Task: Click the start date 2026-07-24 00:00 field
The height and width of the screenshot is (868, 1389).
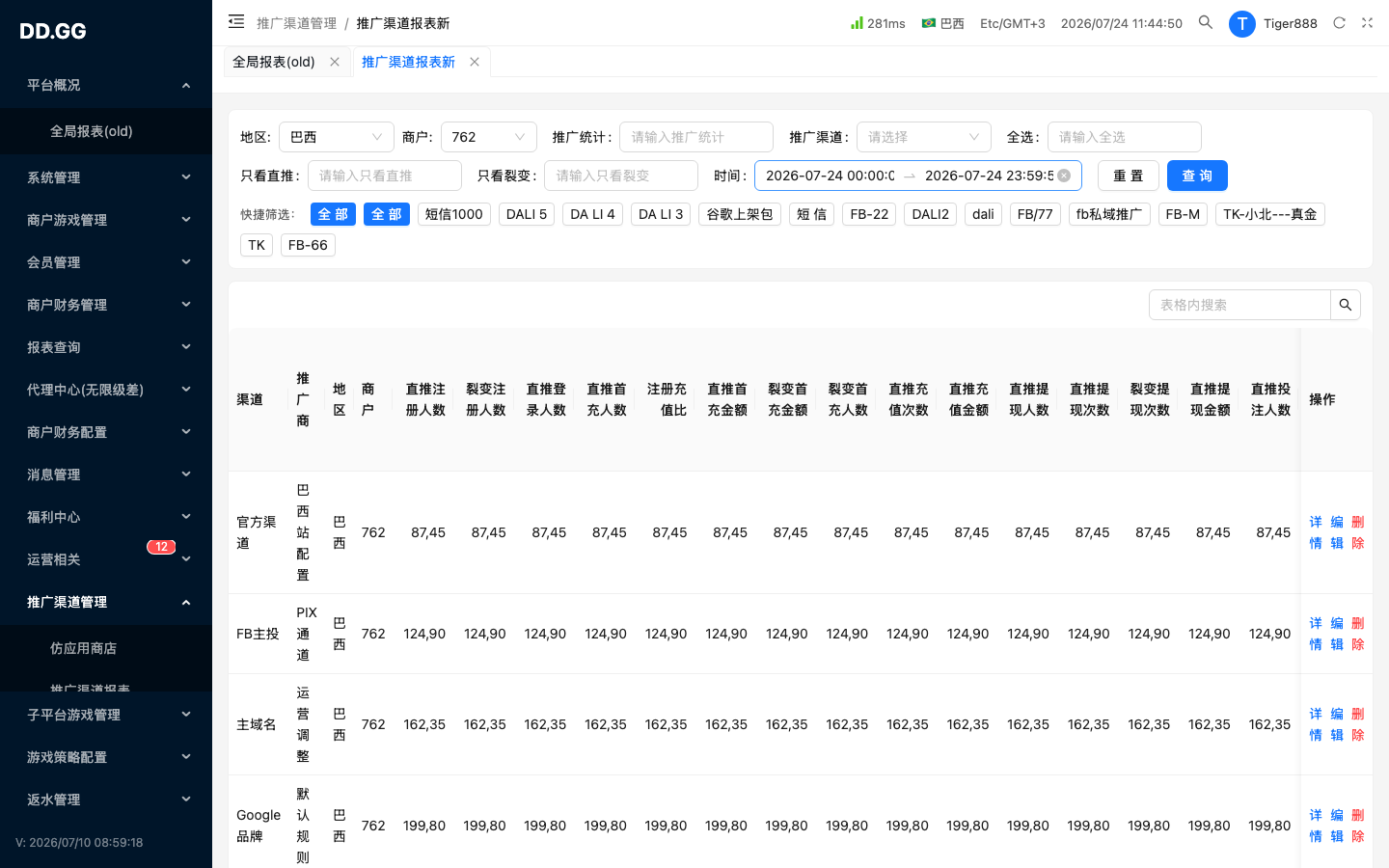Action: click(831, 176)
